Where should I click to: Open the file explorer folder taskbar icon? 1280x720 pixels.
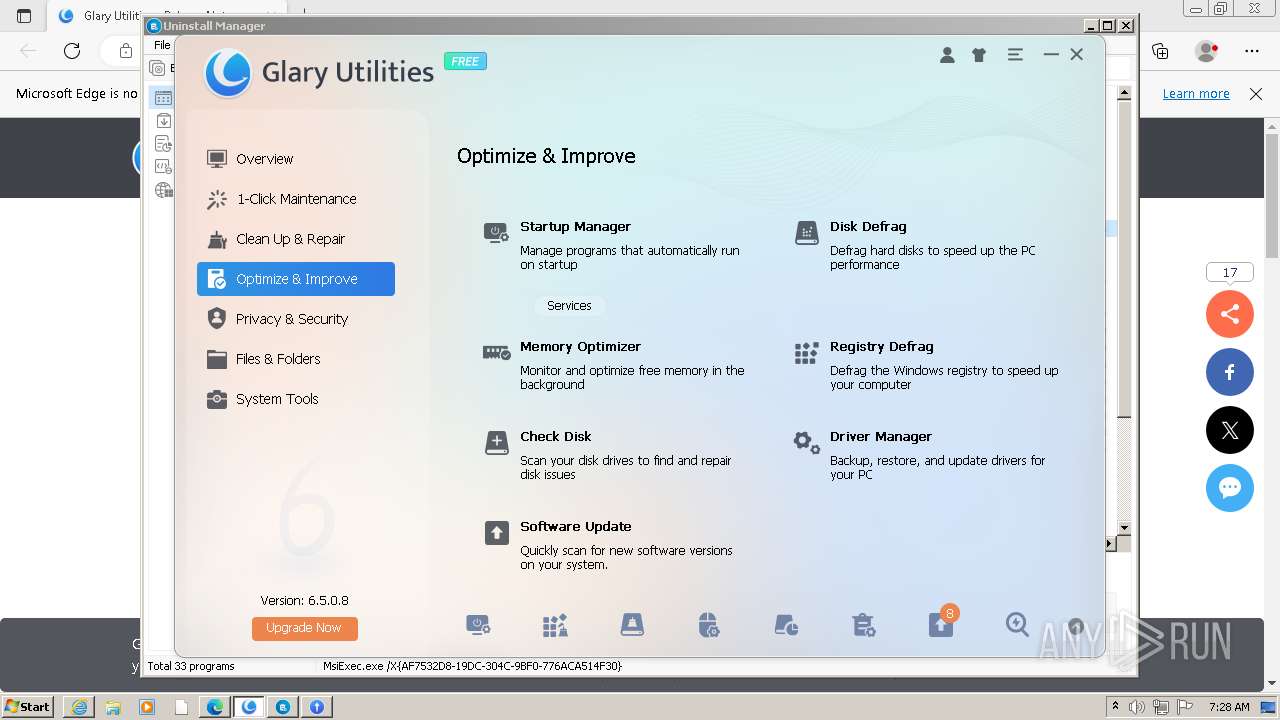pyautogui.click(x=113, y=707)
